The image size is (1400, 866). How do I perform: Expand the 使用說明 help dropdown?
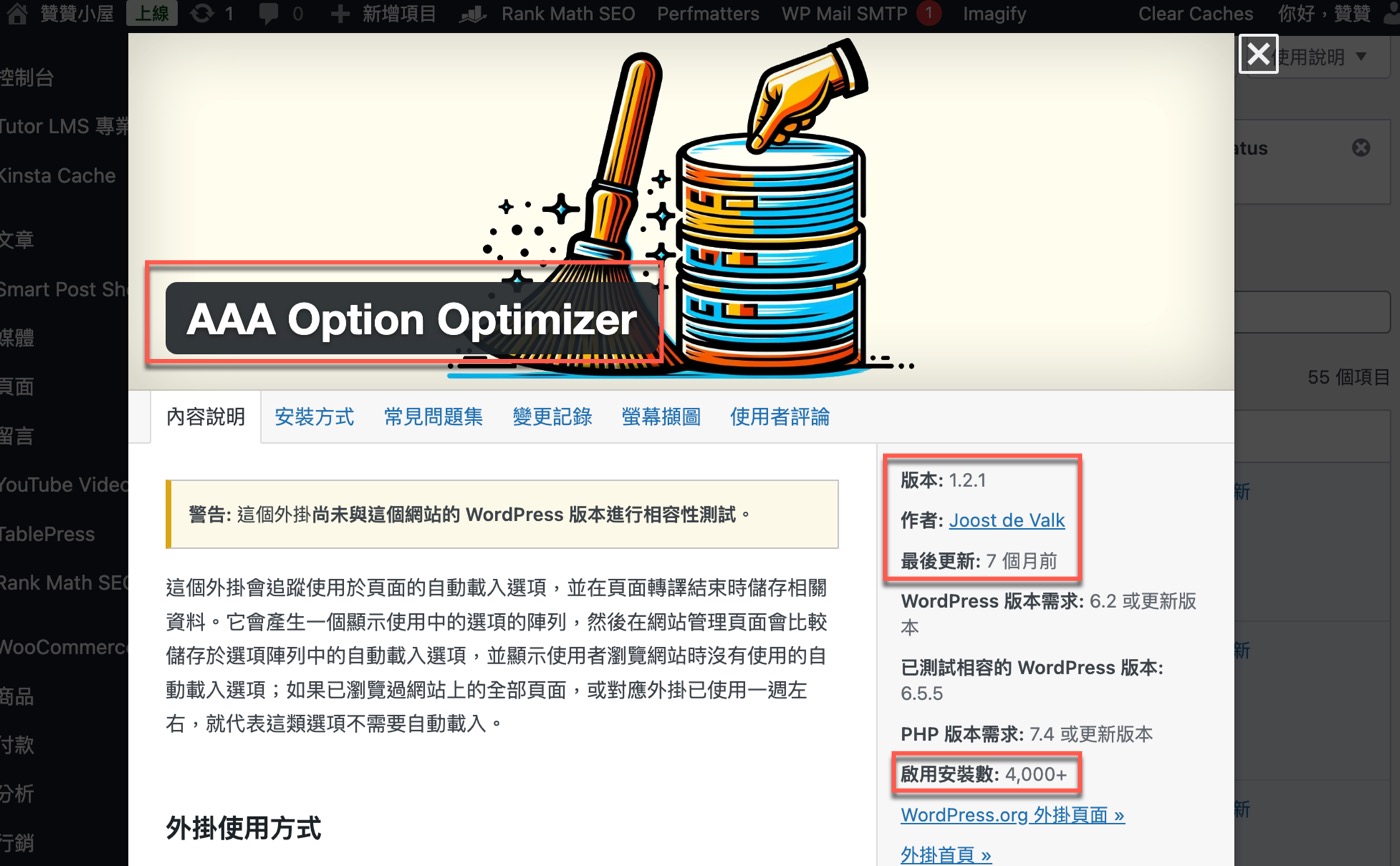[x=1323, y=58]
